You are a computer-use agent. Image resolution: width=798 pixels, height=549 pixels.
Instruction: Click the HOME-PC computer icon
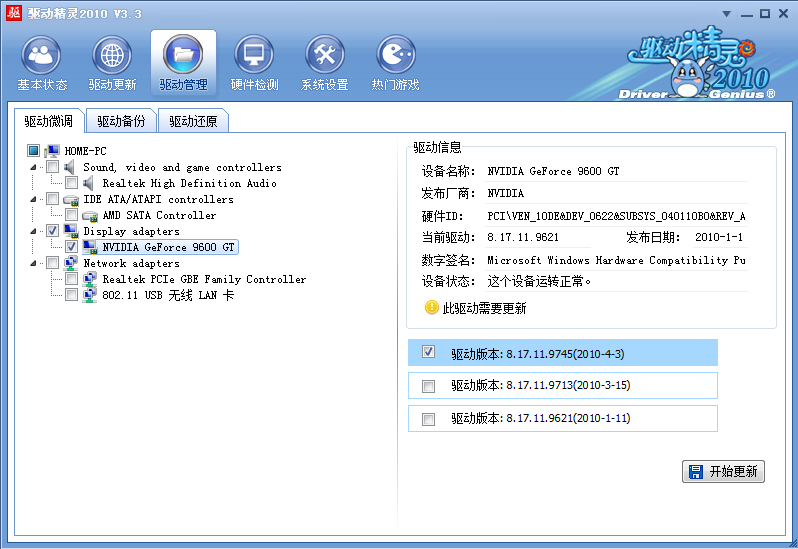pyautogui.click(x=52, y=151)
